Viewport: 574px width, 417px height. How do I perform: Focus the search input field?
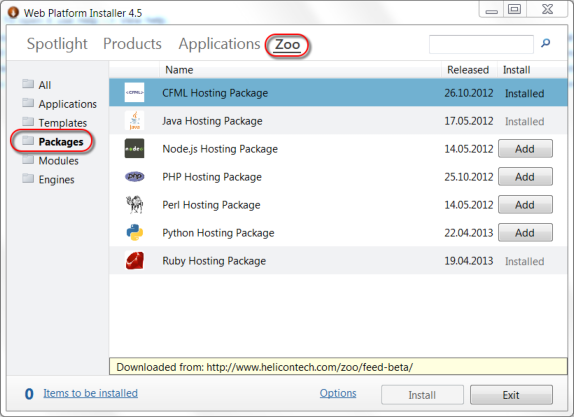pyautogui.click(x=481, y=44)
